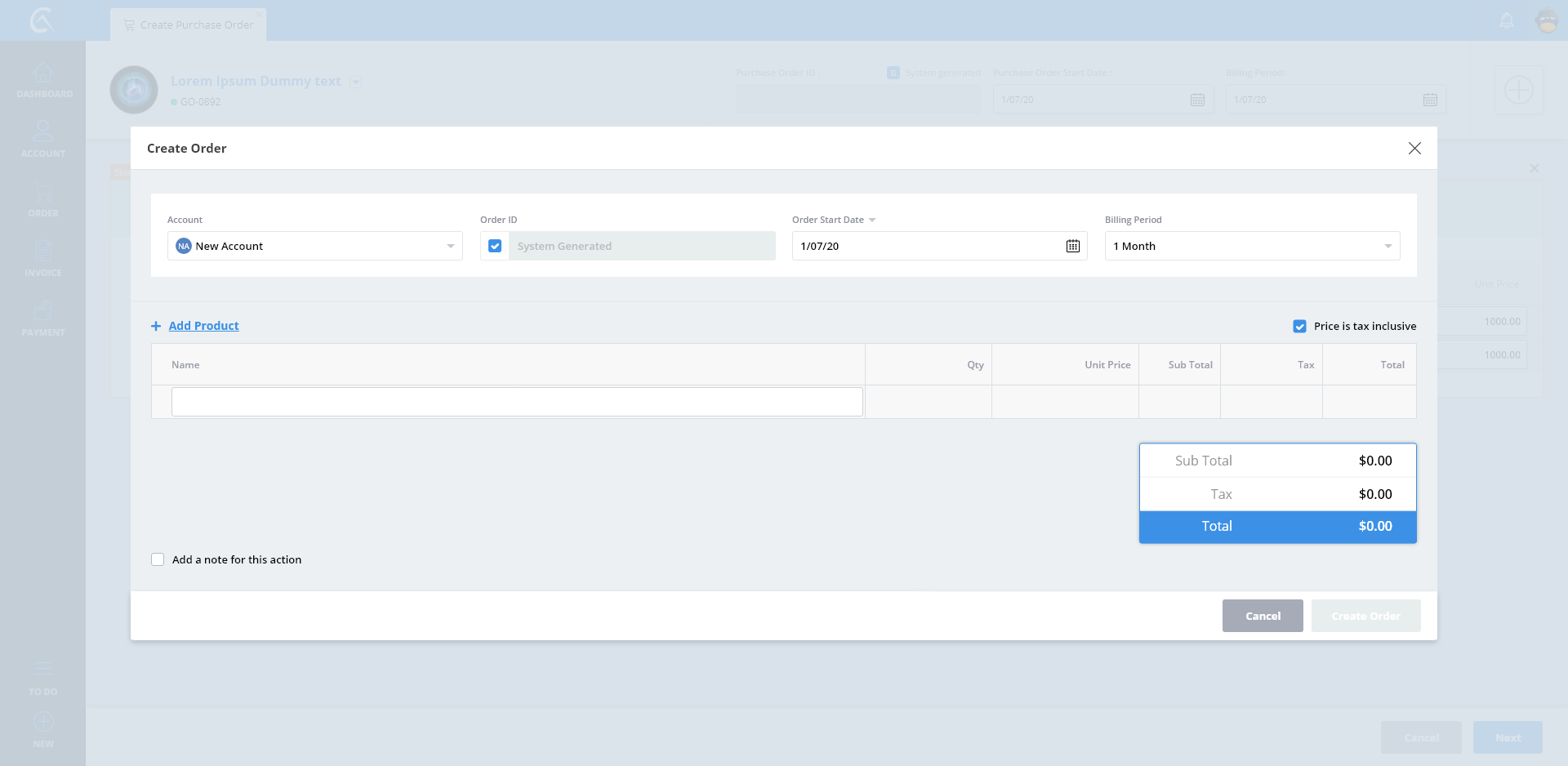Expand the Account dropdown showing New Account
1568x766 pixels.
(450, 246)
